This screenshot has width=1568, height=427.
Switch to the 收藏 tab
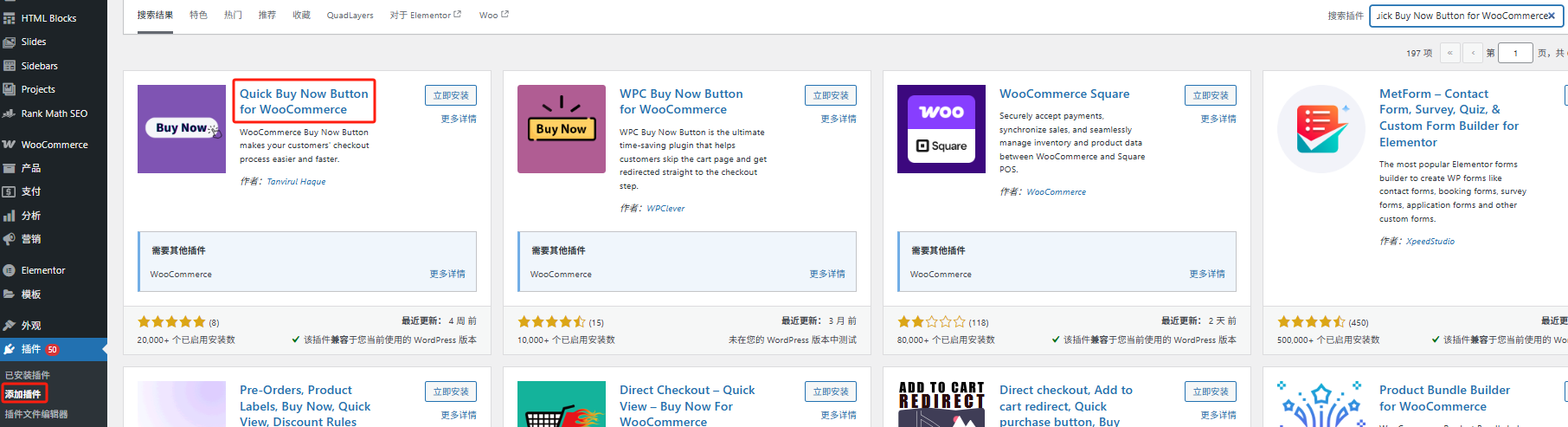pos(301,15)
